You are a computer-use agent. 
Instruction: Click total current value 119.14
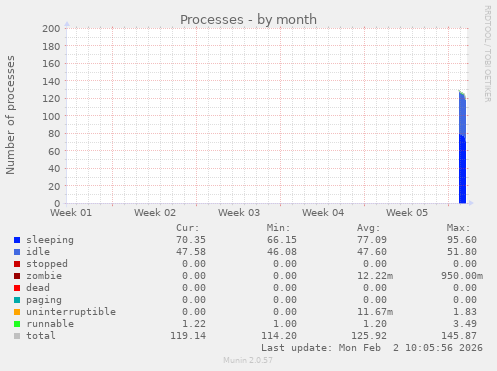[188, 336]
